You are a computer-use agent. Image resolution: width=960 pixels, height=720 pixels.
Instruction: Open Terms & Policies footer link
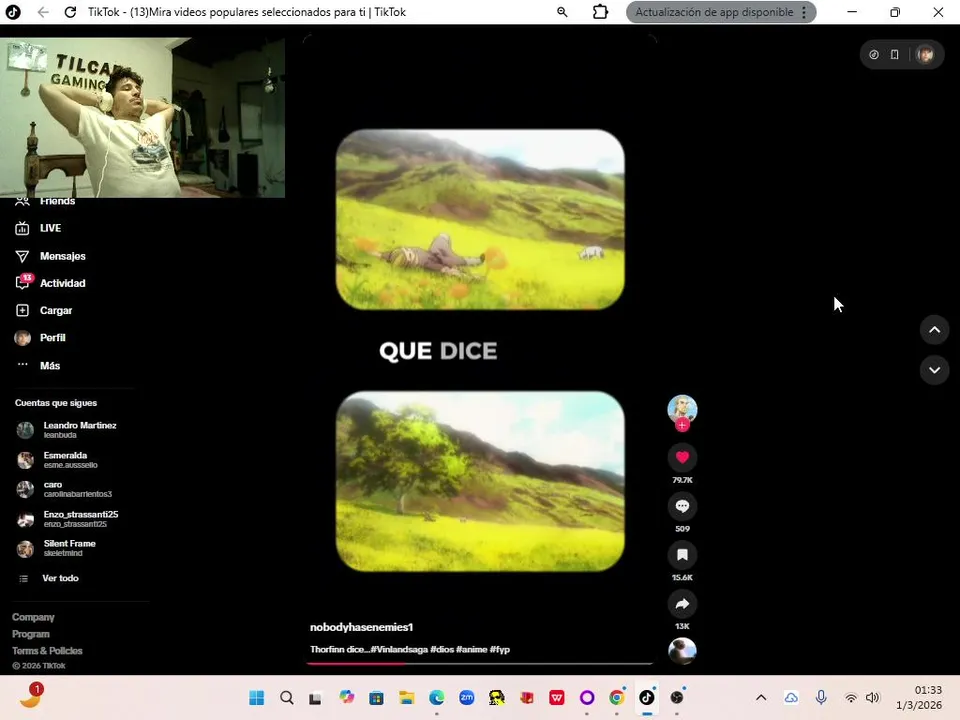click(x=47, y=651)
